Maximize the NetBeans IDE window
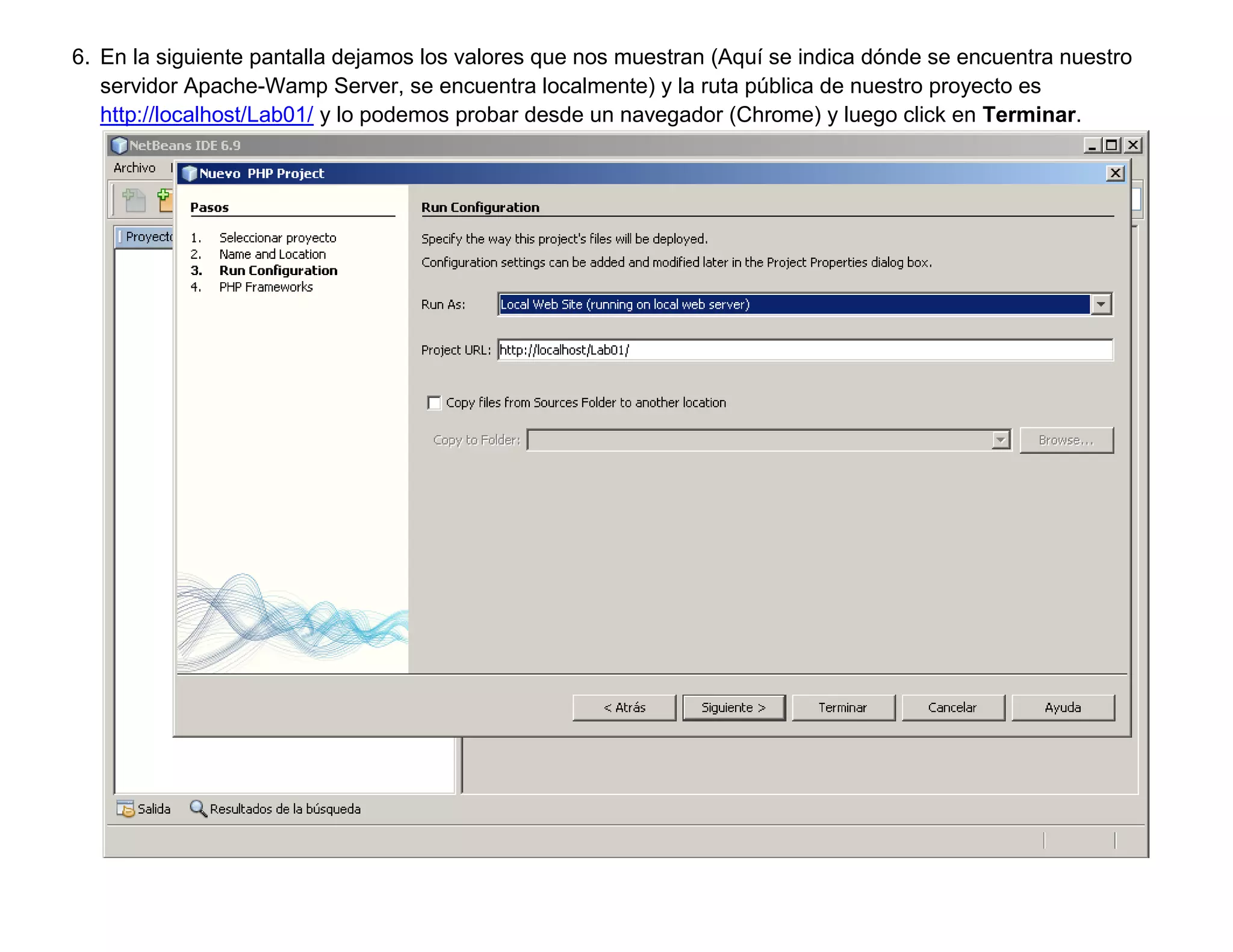Image resolution: width=1233 pixels, height=952 pixels. click(x=1111, y=145)
